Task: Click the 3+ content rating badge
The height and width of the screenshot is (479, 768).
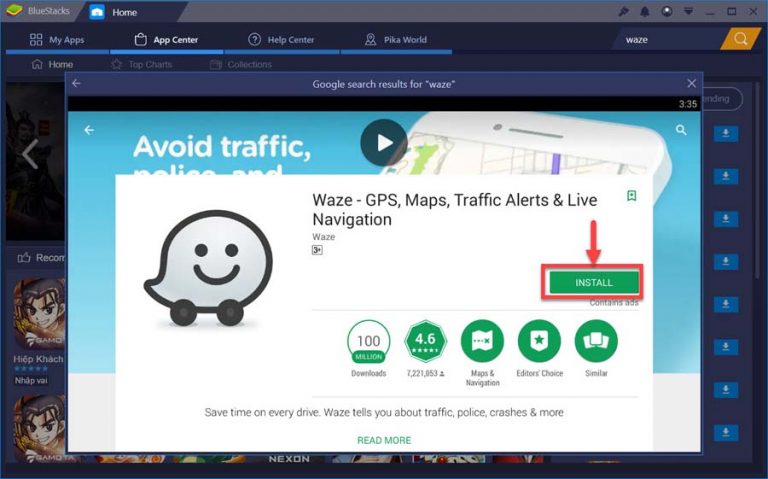Action: [317, 250]
